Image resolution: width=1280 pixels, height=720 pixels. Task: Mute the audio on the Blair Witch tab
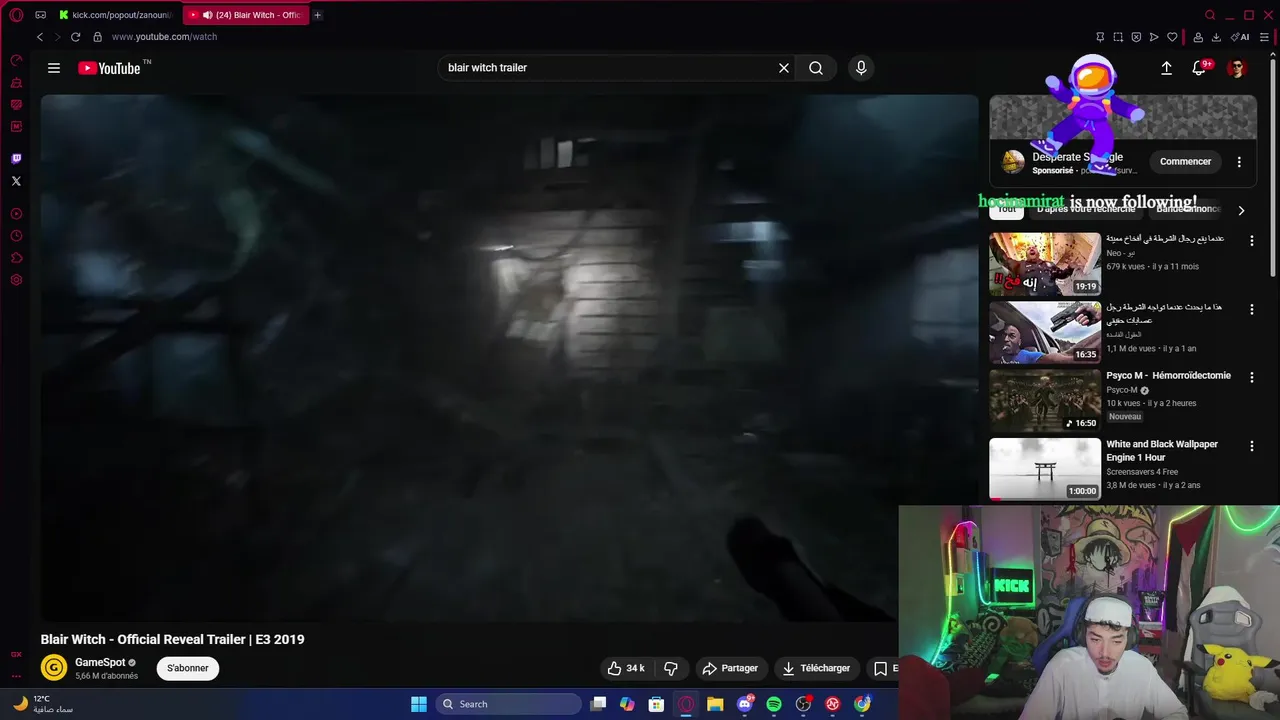(207, 15)
